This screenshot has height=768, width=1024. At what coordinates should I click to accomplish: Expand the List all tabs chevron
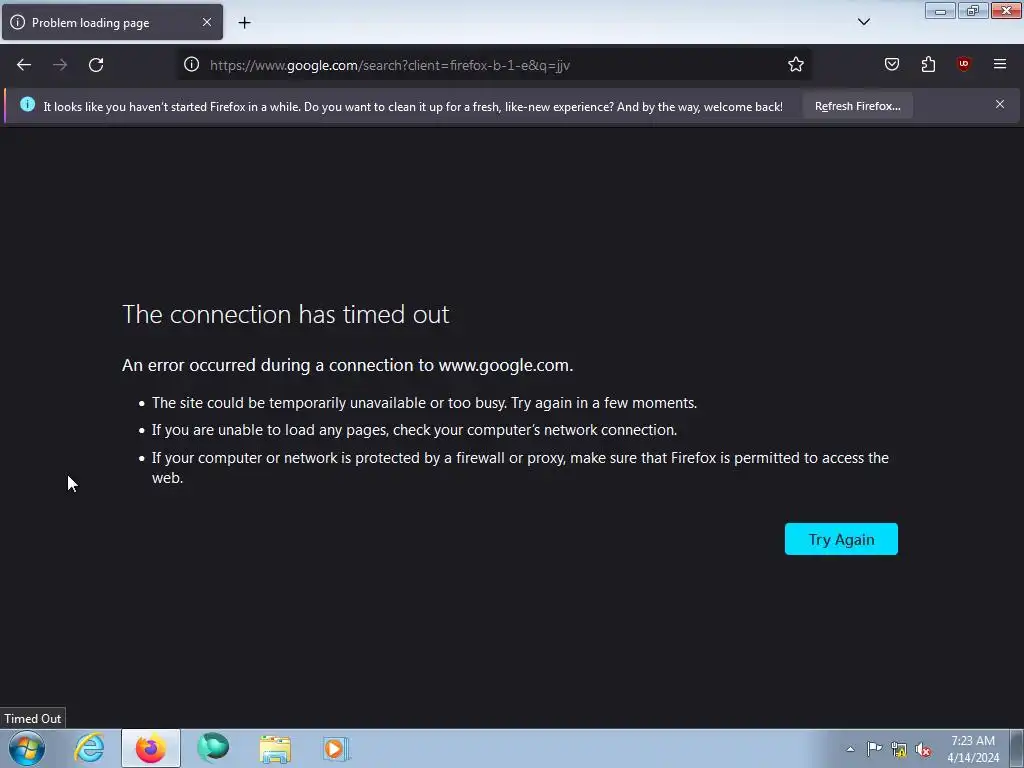pos(864,22)
